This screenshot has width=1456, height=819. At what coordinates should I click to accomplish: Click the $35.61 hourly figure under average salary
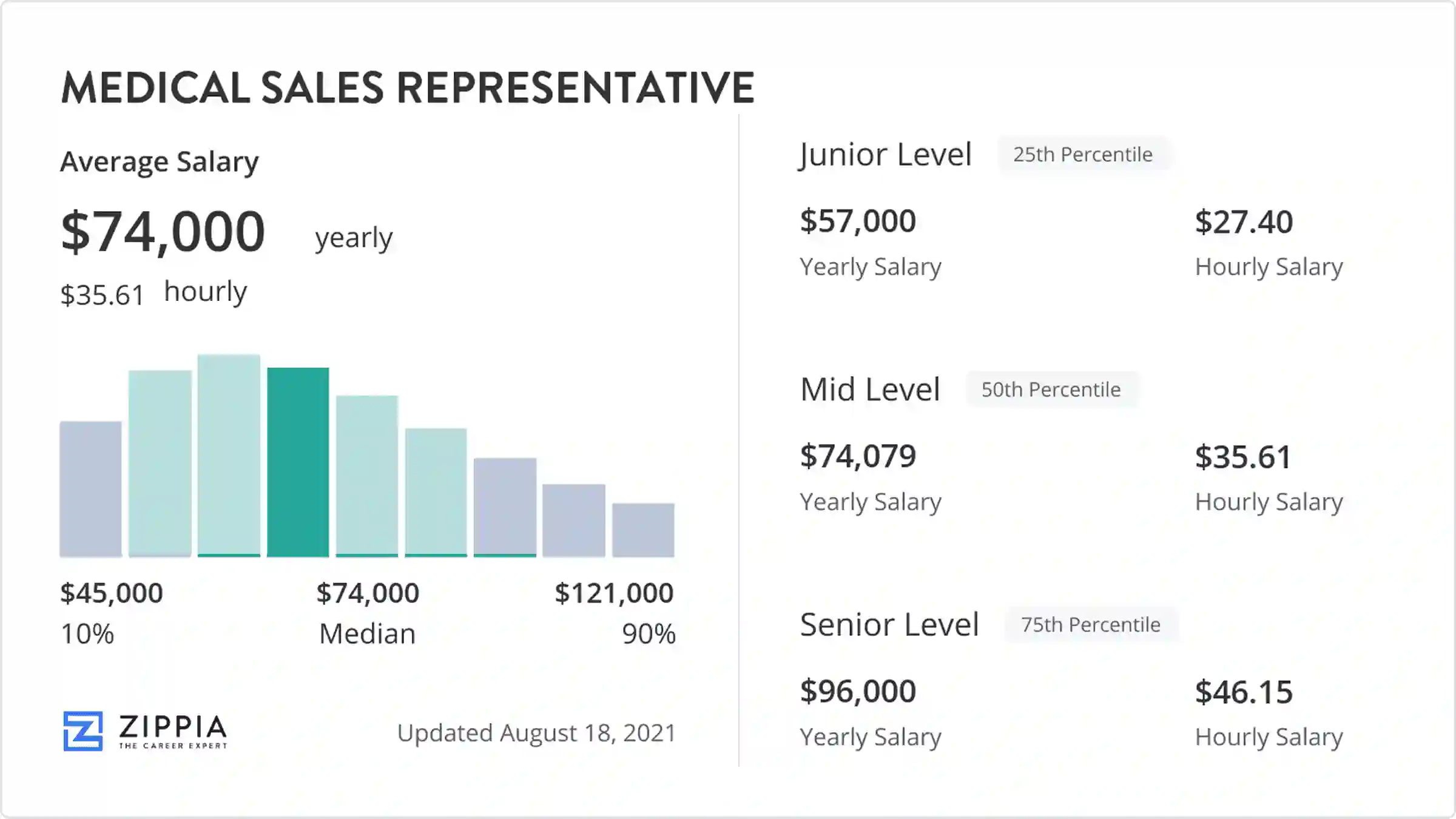pyautogui.click(x=102, y=295)
